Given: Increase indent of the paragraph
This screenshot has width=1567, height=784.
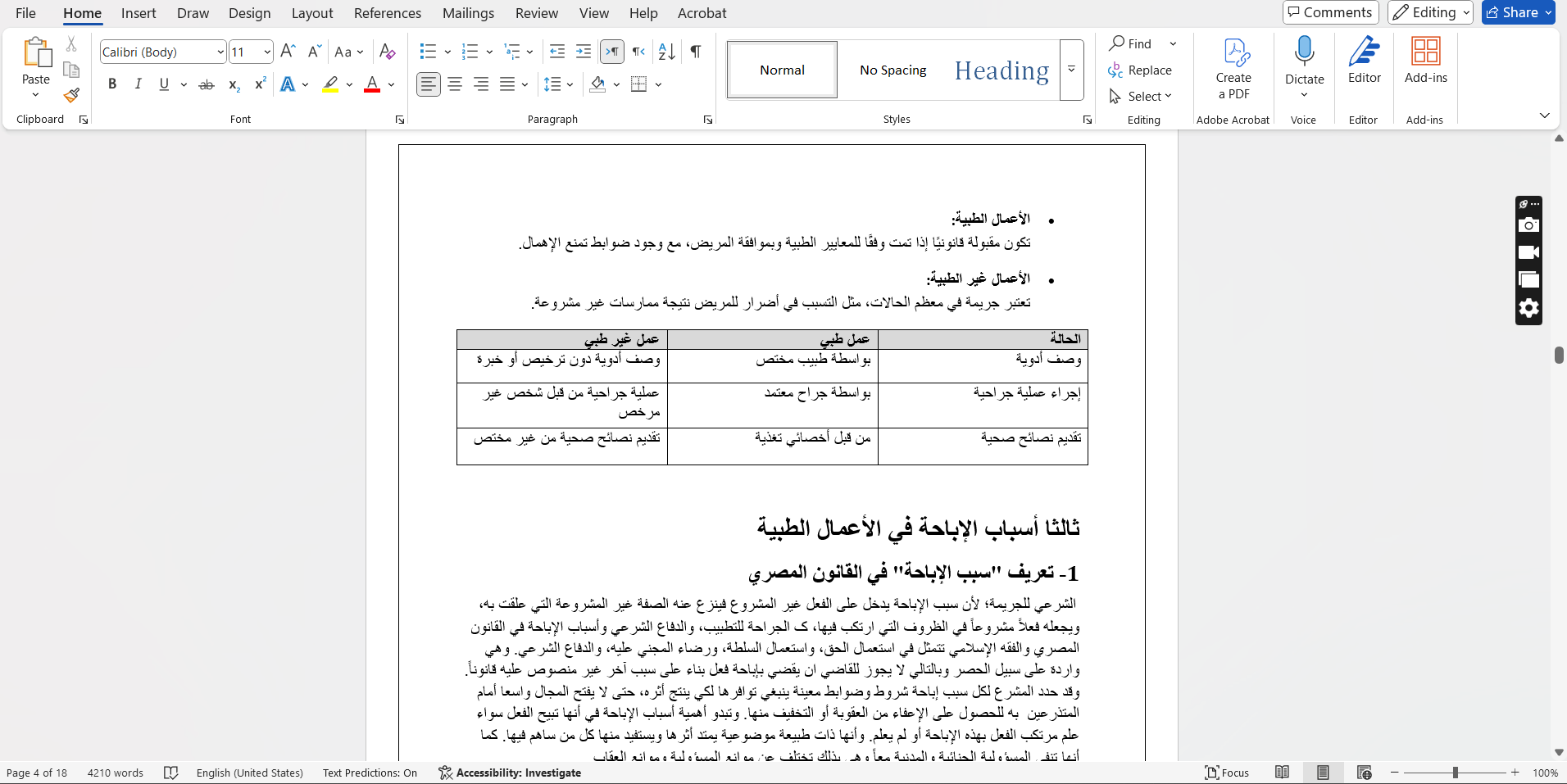Looking at the screenshot, I should coord(584,52).
